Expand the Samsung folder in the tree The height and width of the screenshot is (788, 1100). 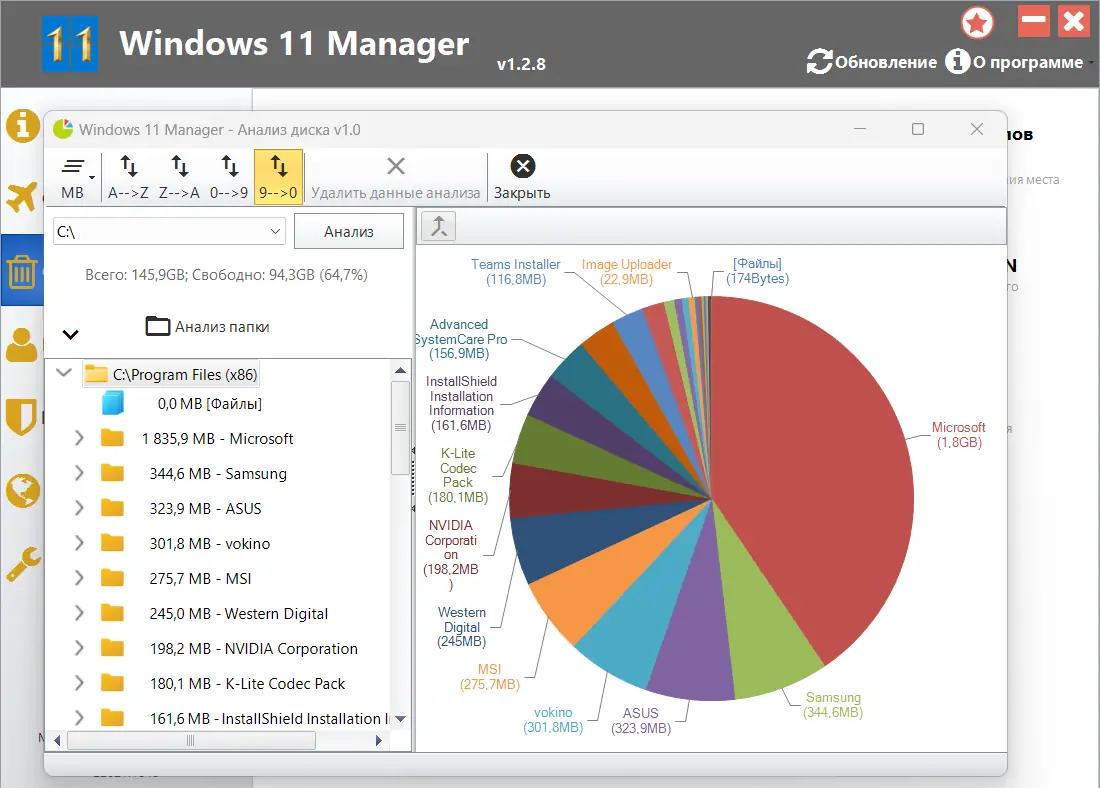point(79,474)
